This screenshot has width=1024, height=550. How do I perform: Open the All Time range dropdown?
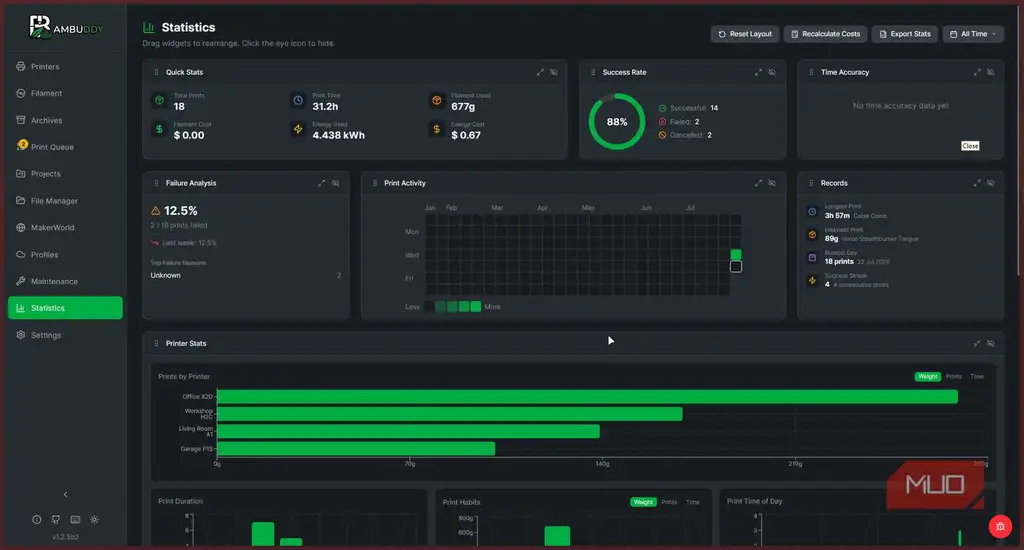pyautogui.click(x=973, y=34)
